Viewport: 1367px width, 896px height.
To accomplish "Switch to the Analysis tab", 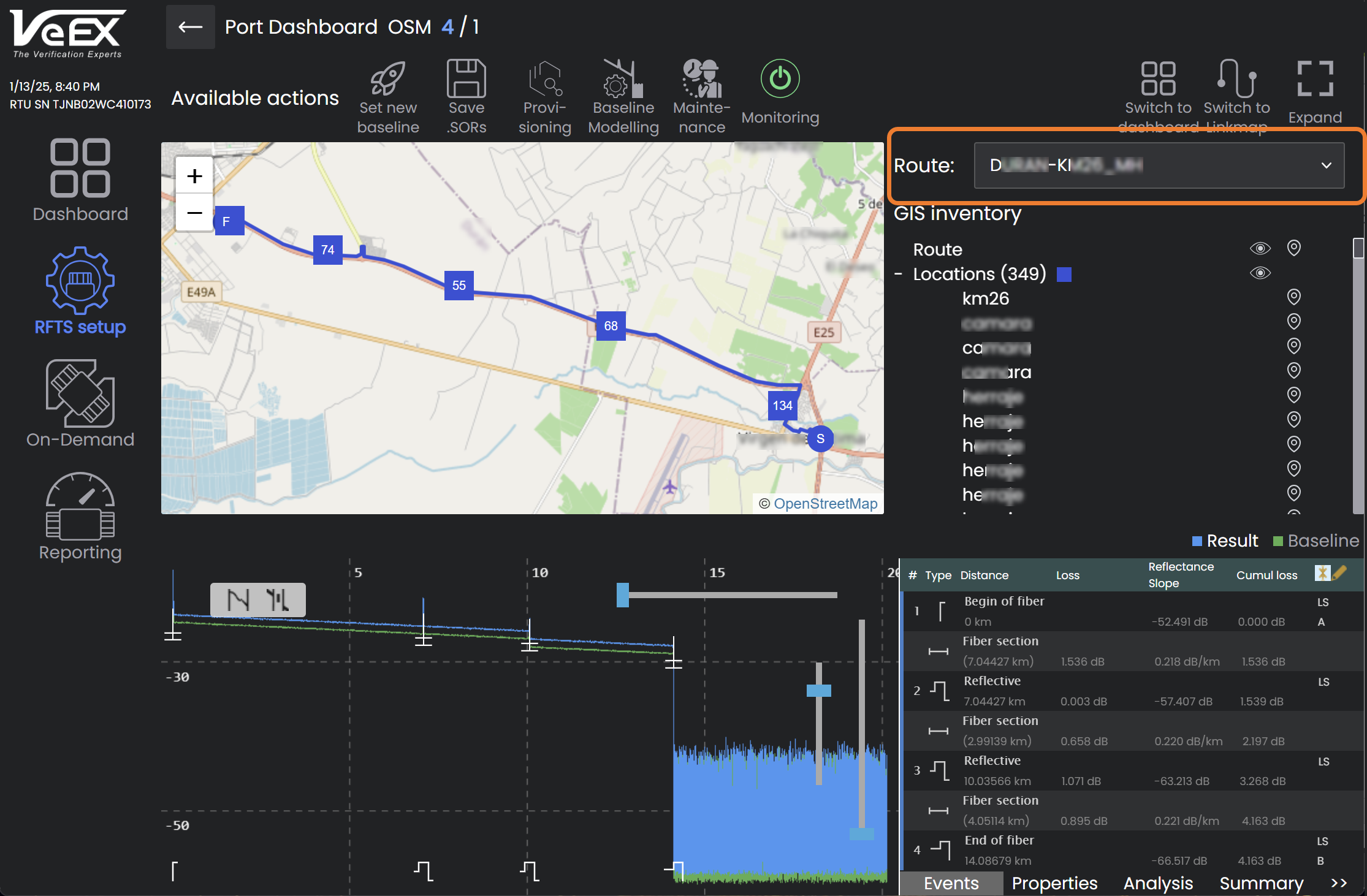I will point(1158,883).
